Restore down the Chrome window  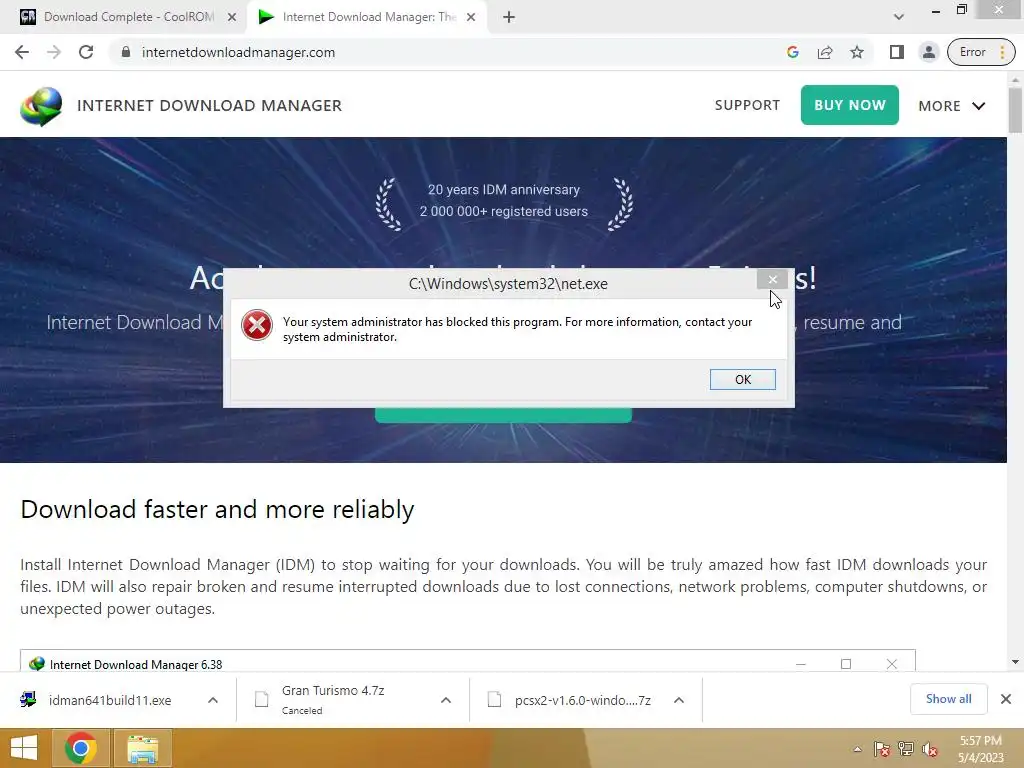point(961,9)
